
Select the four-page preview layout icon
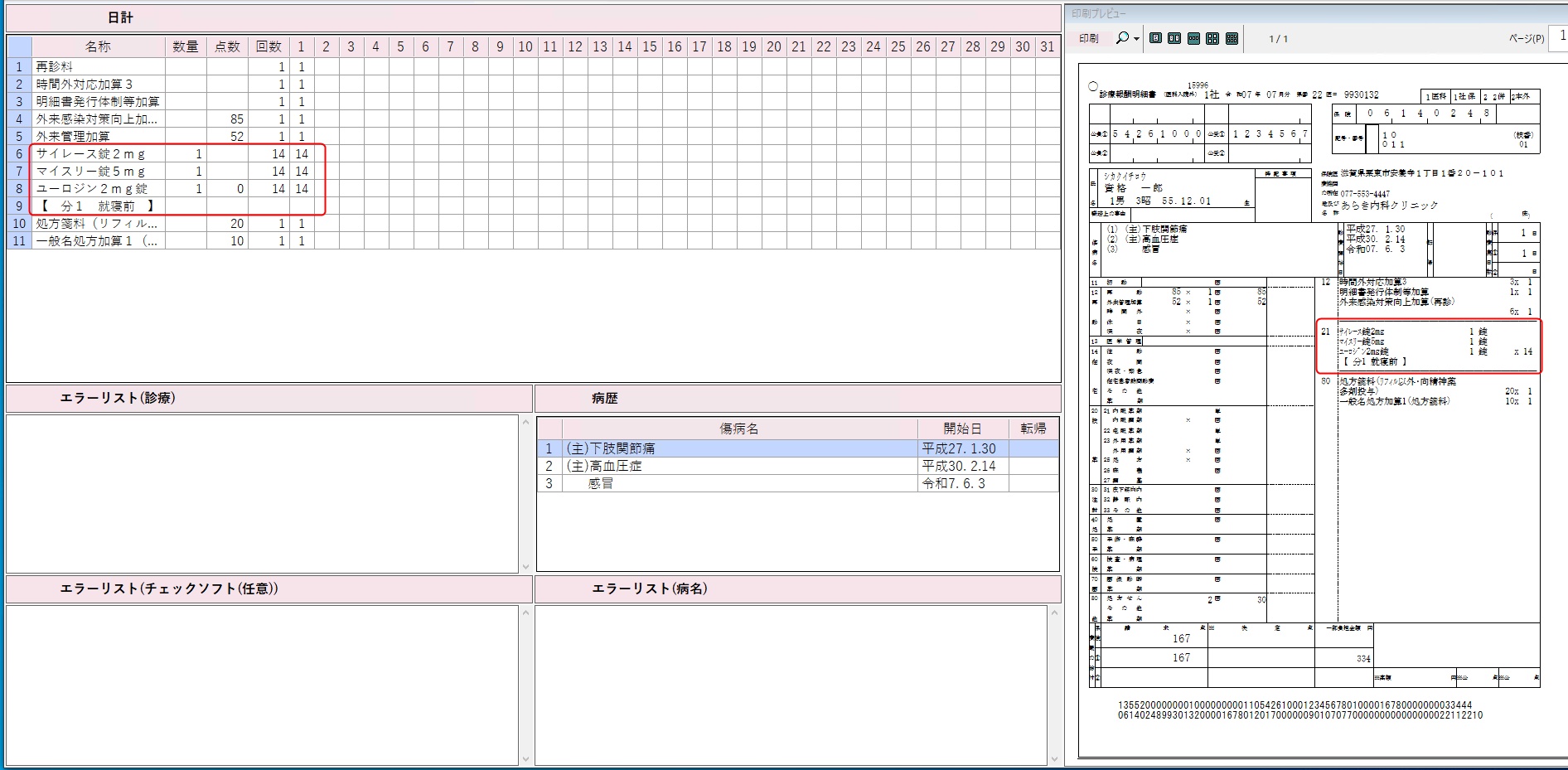coord(1212,38)
